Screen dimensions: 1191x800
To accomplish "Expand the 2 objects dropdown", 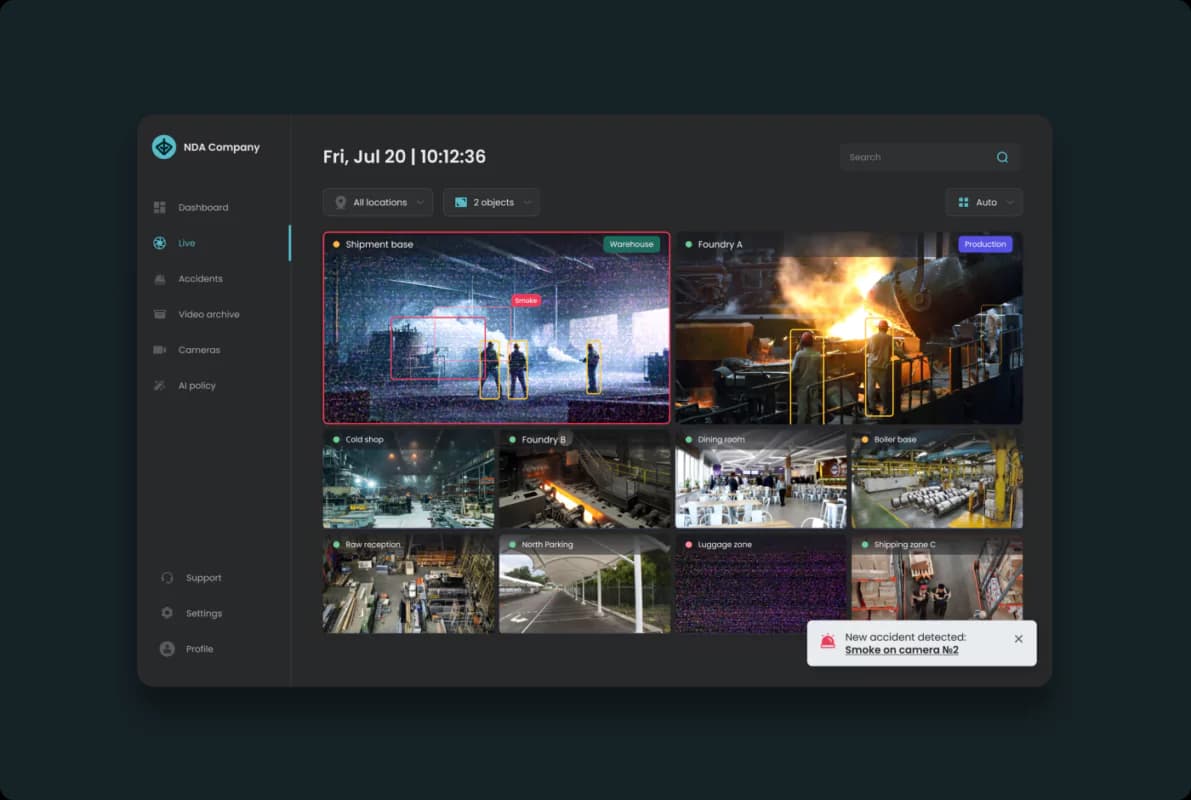I will tap(491, 202).
